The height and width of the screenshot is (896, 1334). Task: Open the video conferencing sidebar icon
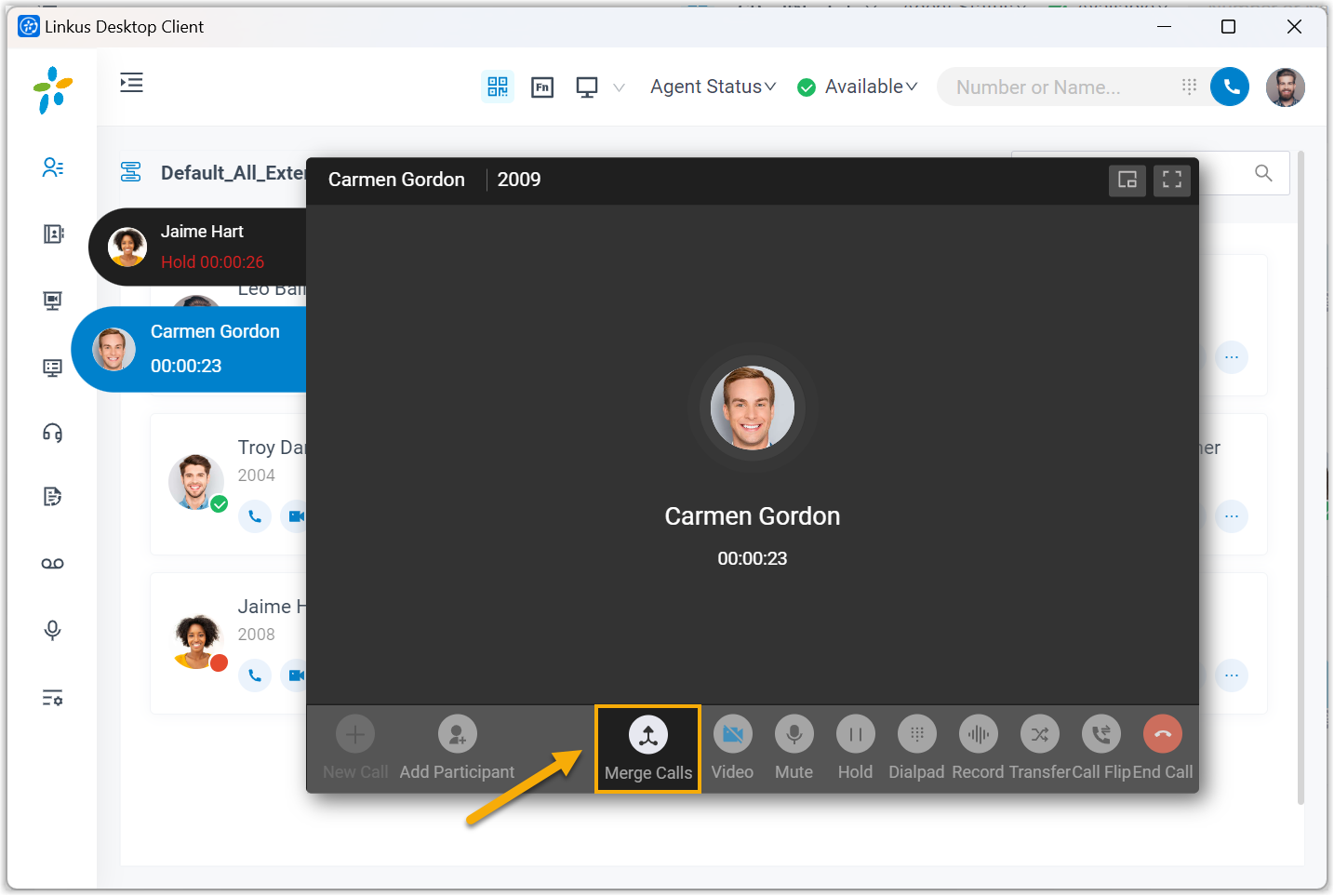click(53, 301)
